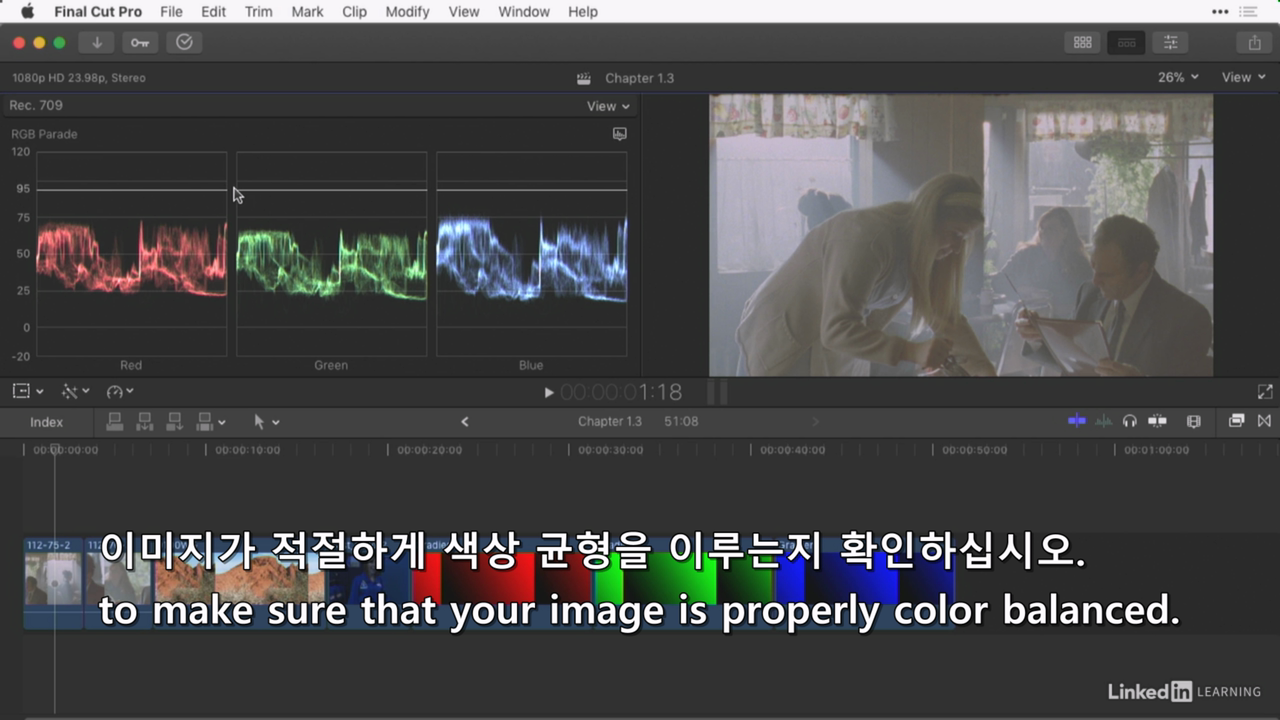Open the enhancements magic wand menu
1280x720 pixels.
click(75, 391)
